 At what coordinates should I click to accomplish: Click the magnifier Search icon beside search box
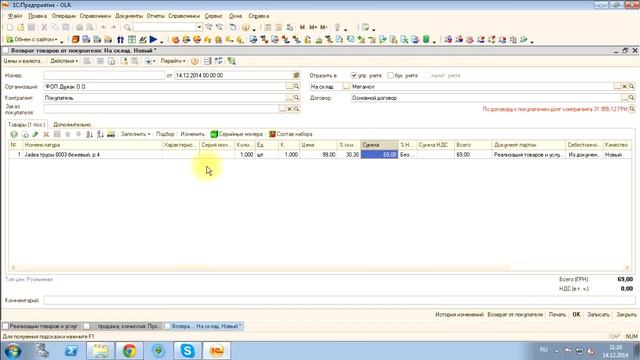point(127,27)
